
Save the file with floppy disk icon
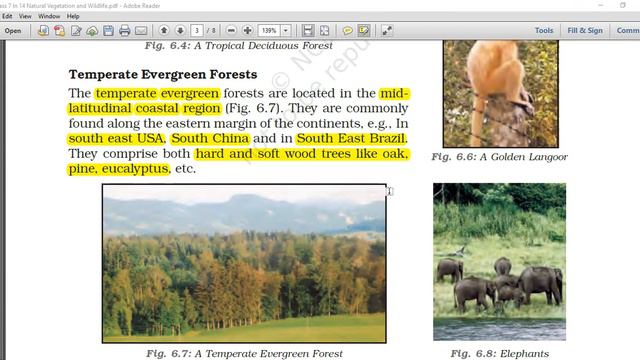coord(108,31)
